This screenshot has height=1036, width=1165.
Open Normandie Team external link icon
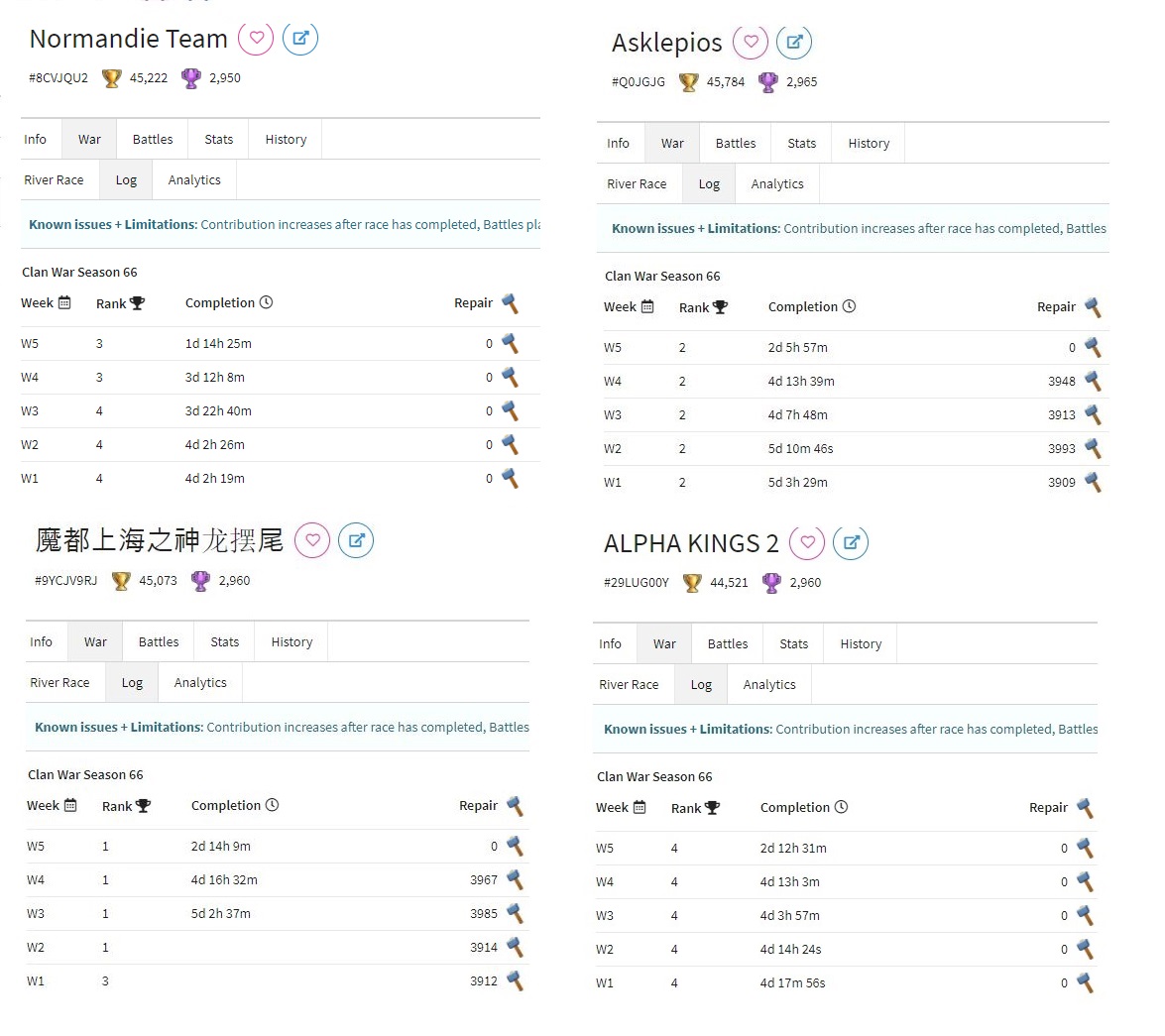[x=300, y=39]
